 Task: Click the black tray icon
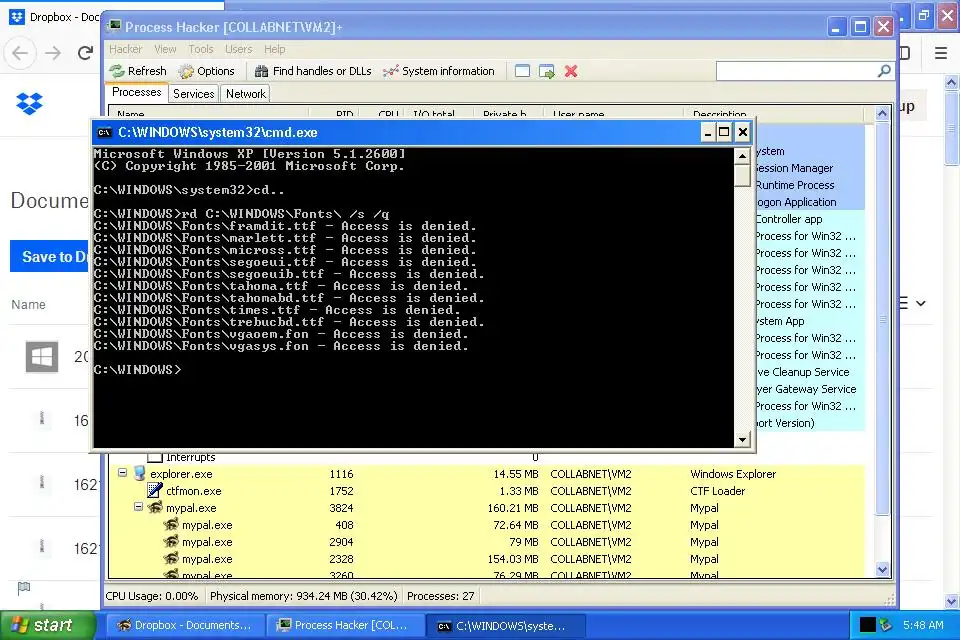(868, 625)
